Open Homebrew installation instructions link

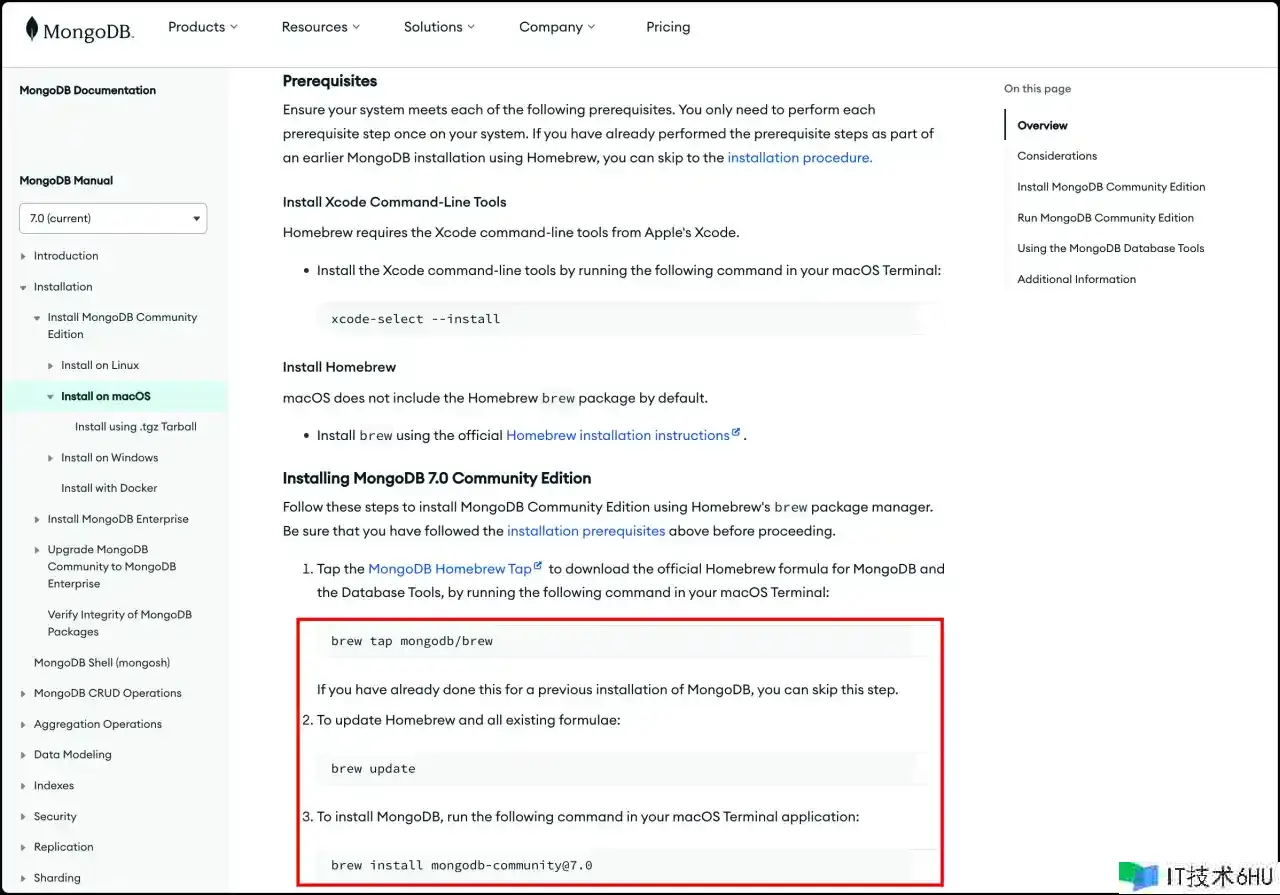(618, 436)
